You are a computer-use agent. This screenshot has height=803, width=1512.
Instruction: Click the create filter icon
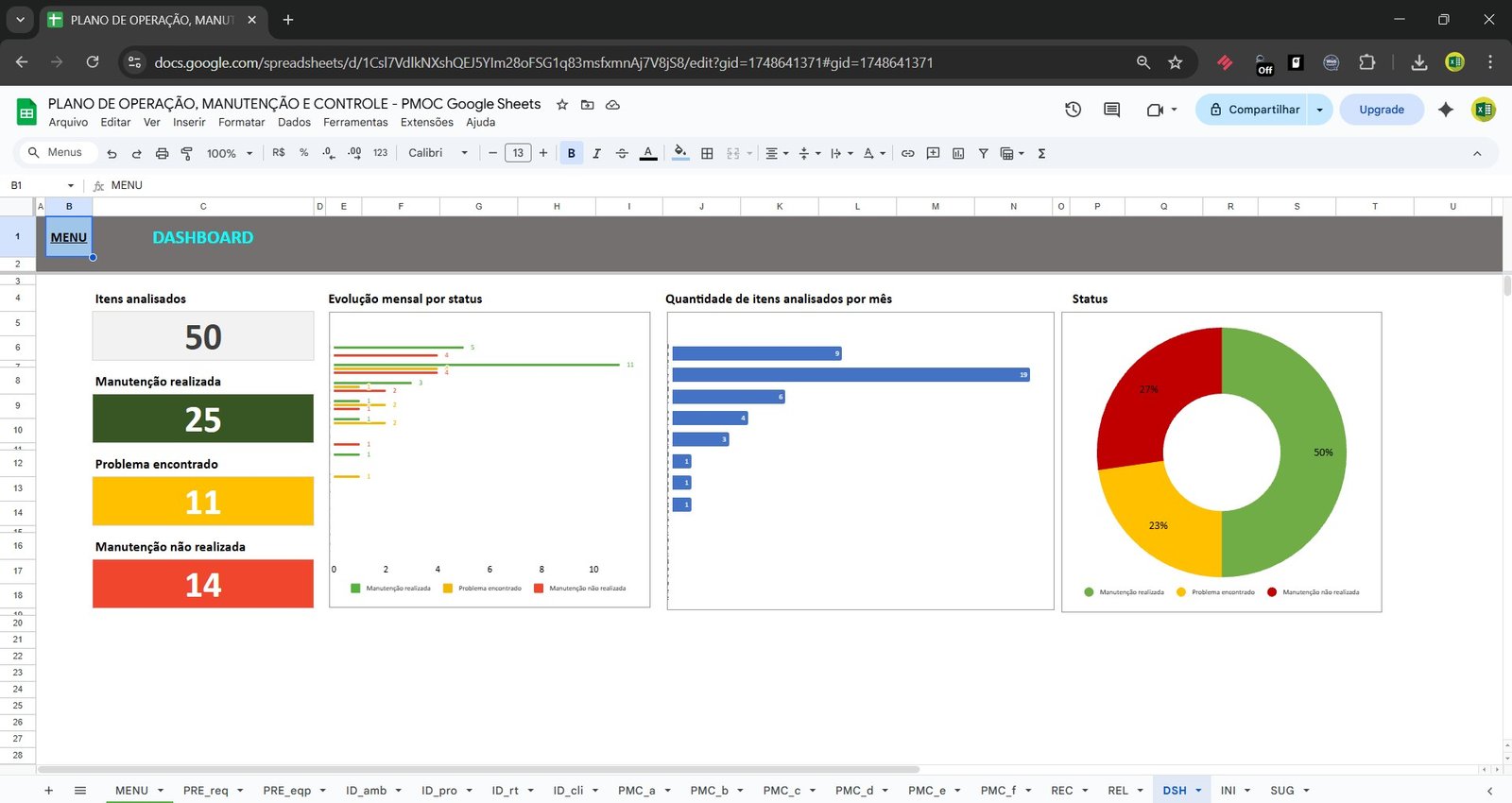click(983, 153)
